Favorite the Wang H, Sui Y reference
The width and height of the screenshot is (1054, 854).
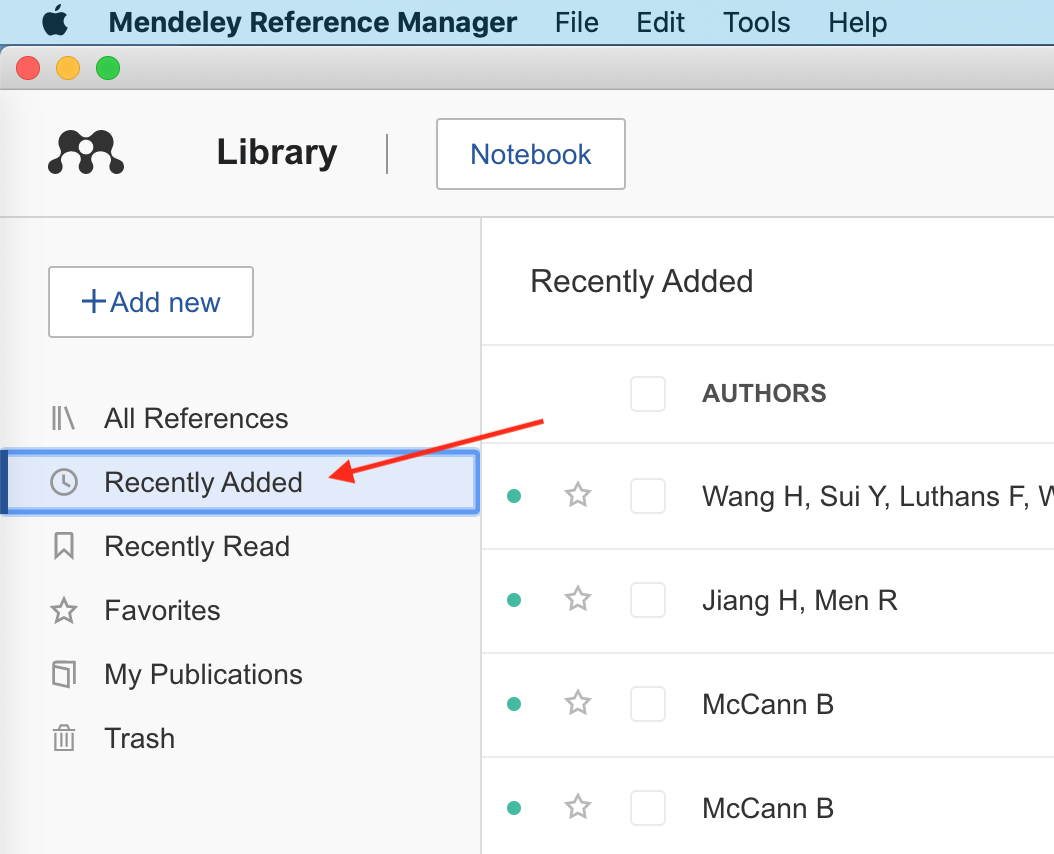click(578, 495)
